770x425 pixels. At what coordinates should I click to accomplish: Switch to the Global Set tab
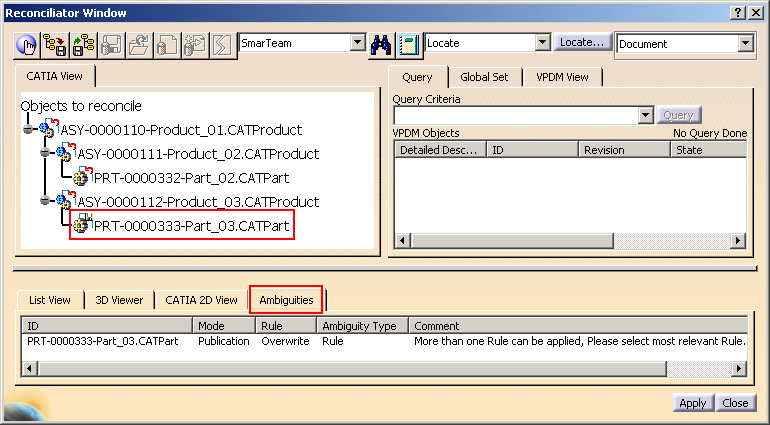pos(484,77)
